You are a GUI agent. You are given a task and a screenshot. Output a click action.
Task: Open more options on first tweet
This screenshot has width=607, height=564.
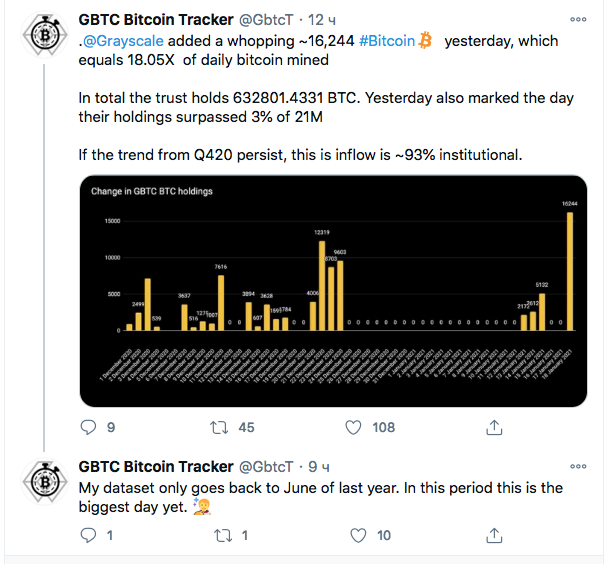(x=578, y=20)
